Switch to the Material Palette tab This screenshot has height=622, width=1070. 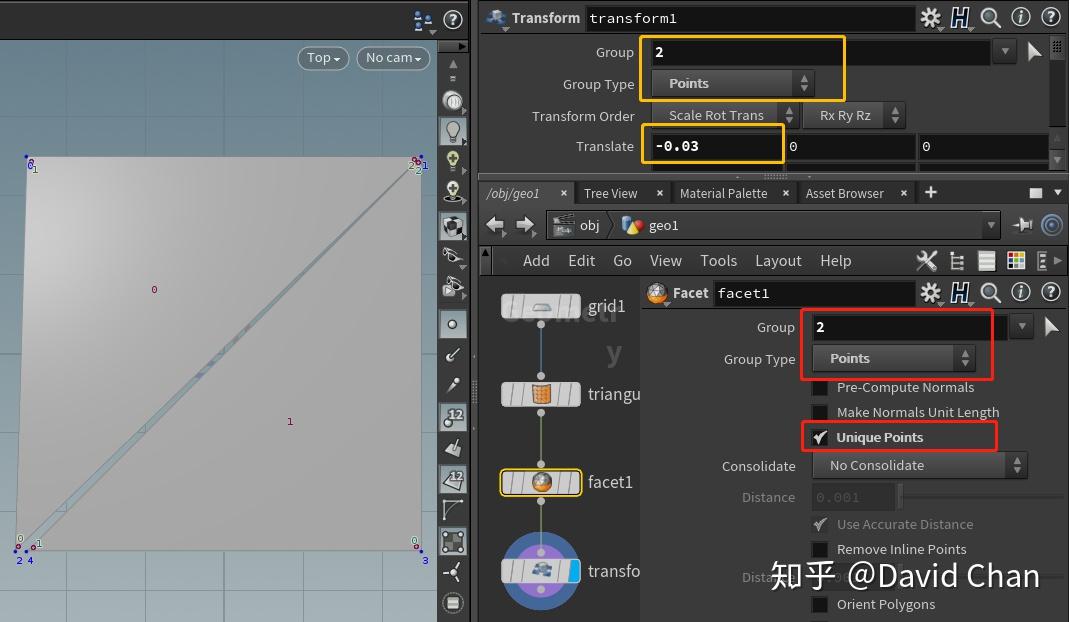[x=723, y=193]
